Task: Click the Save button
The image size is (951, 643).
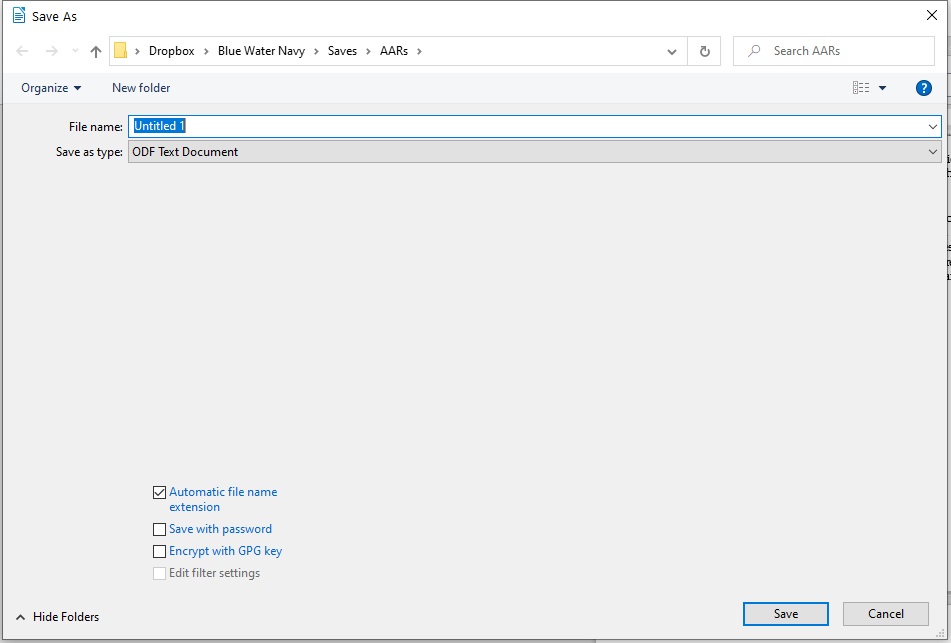Action: pyautogui.click(x=785, y=614)
